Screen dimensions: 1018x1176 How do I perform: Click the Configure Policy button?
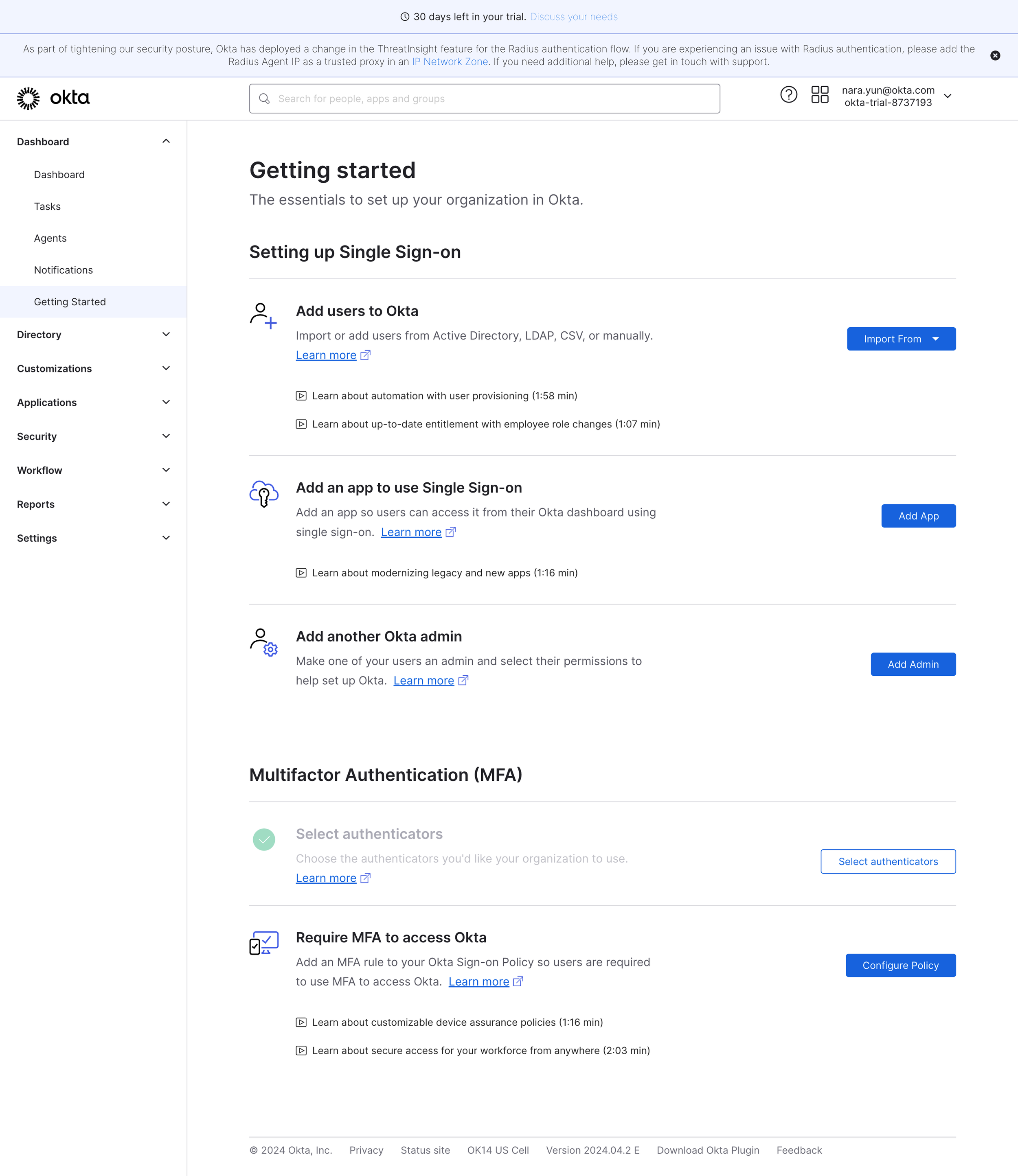coord(900,965)
